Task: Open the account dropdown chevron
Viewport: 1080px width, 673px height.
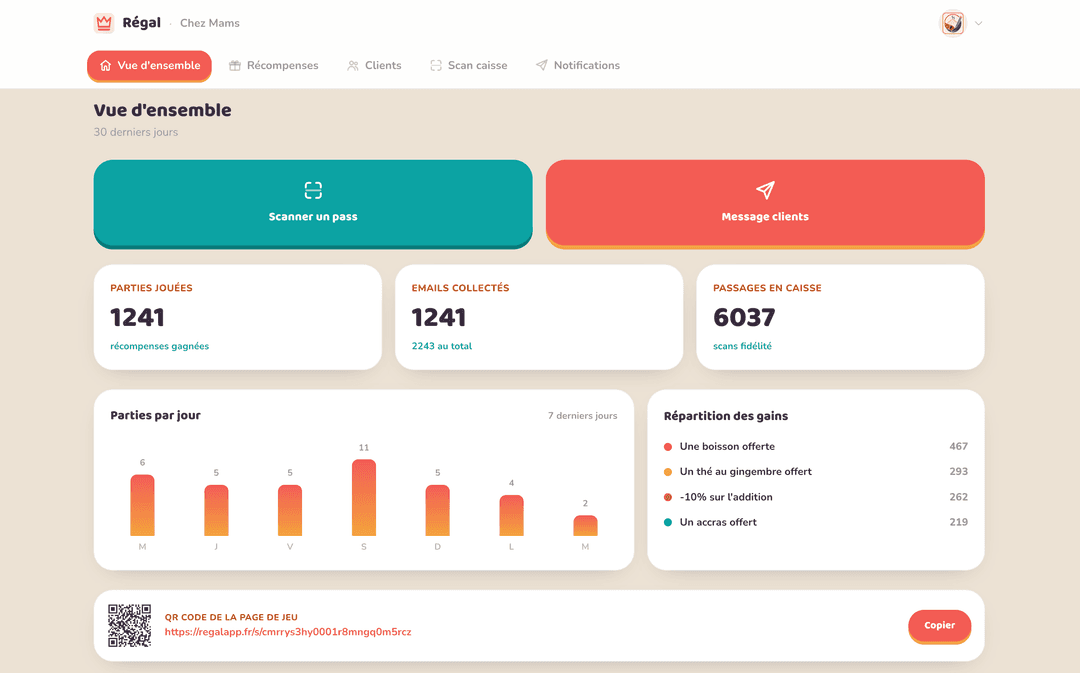Action: tap(978, 23)
